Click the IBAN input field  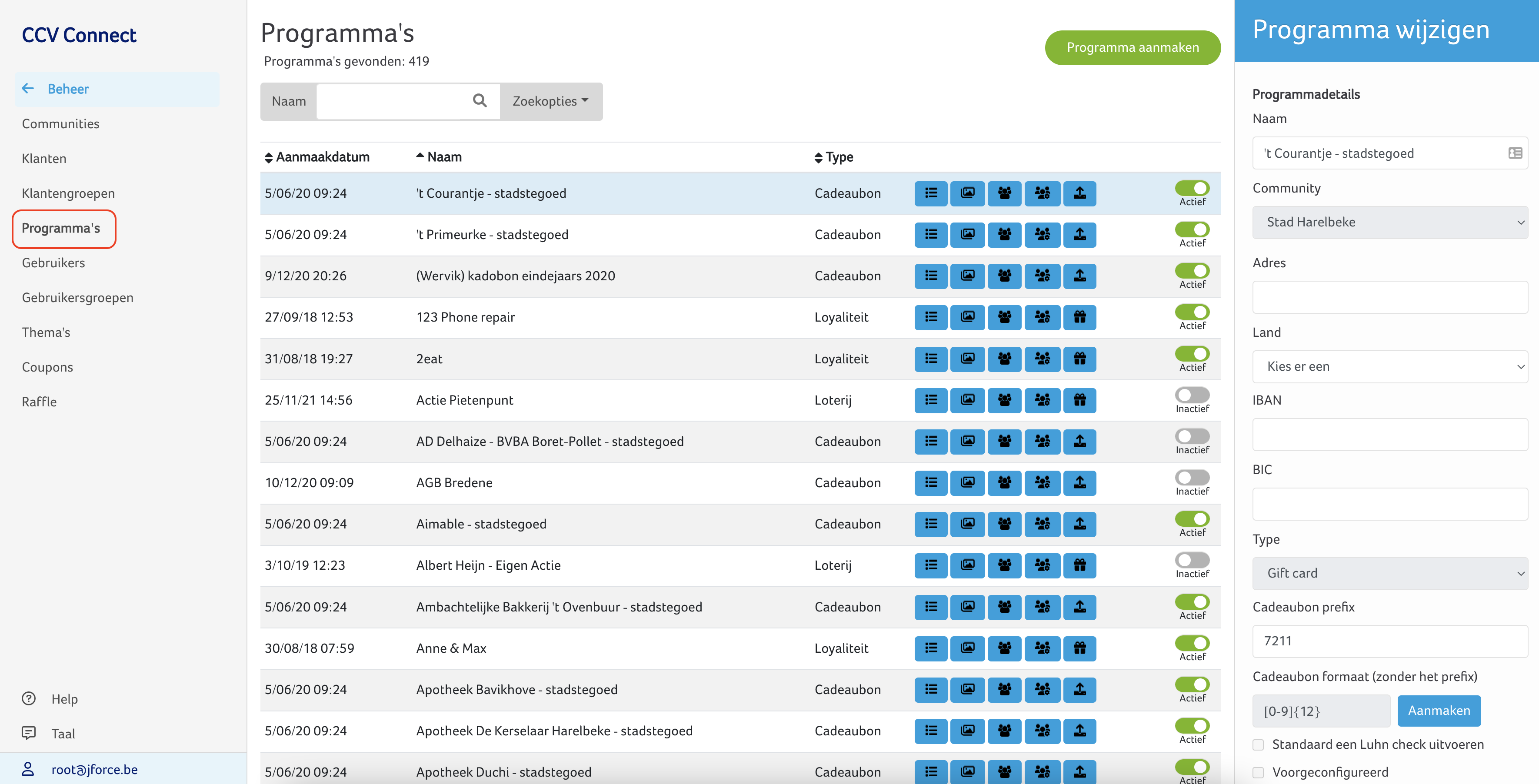pyautogui.click(x=1389, y=435)
